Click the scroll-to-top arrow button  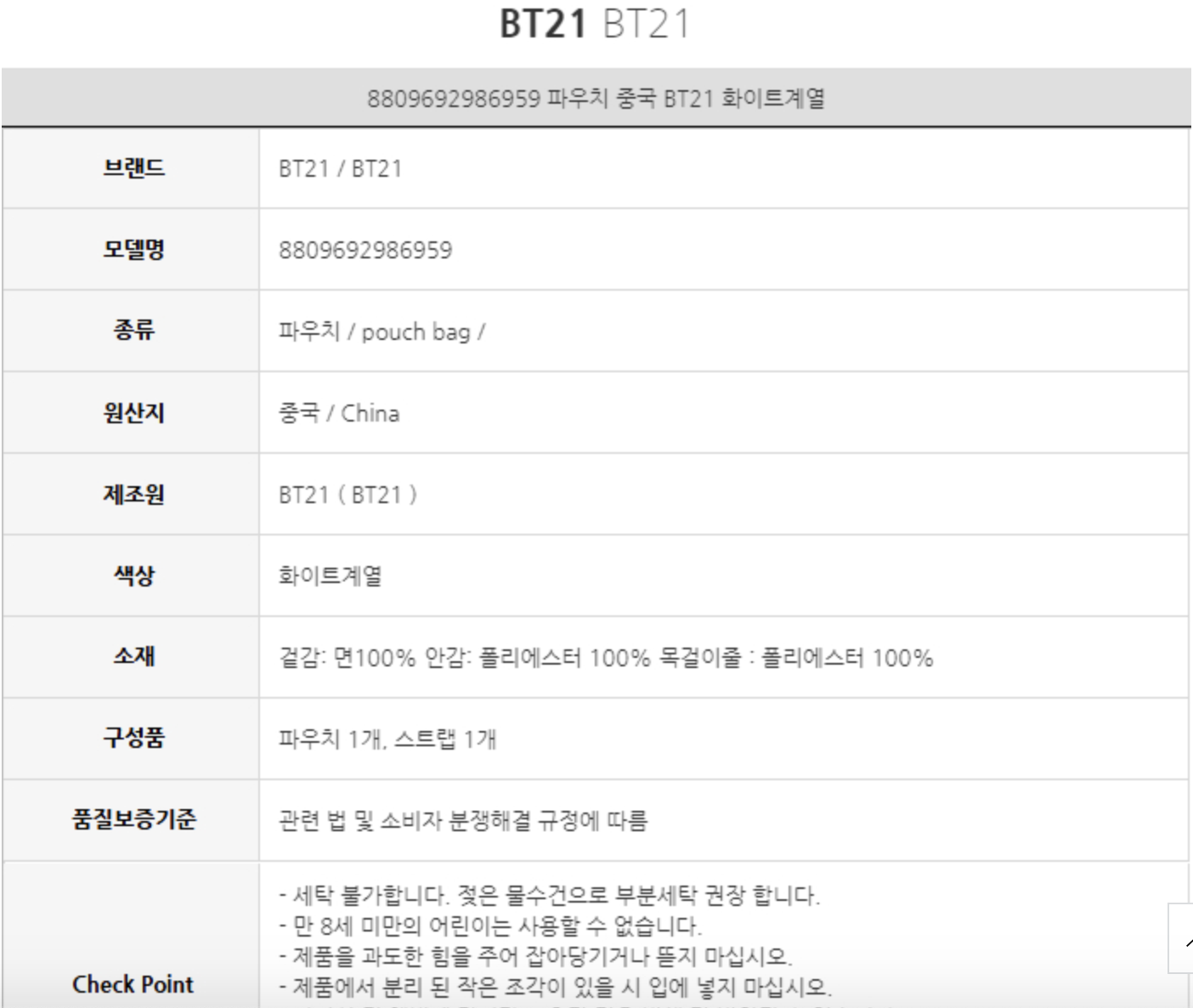pyautogui.click(x=1184, y=938)
